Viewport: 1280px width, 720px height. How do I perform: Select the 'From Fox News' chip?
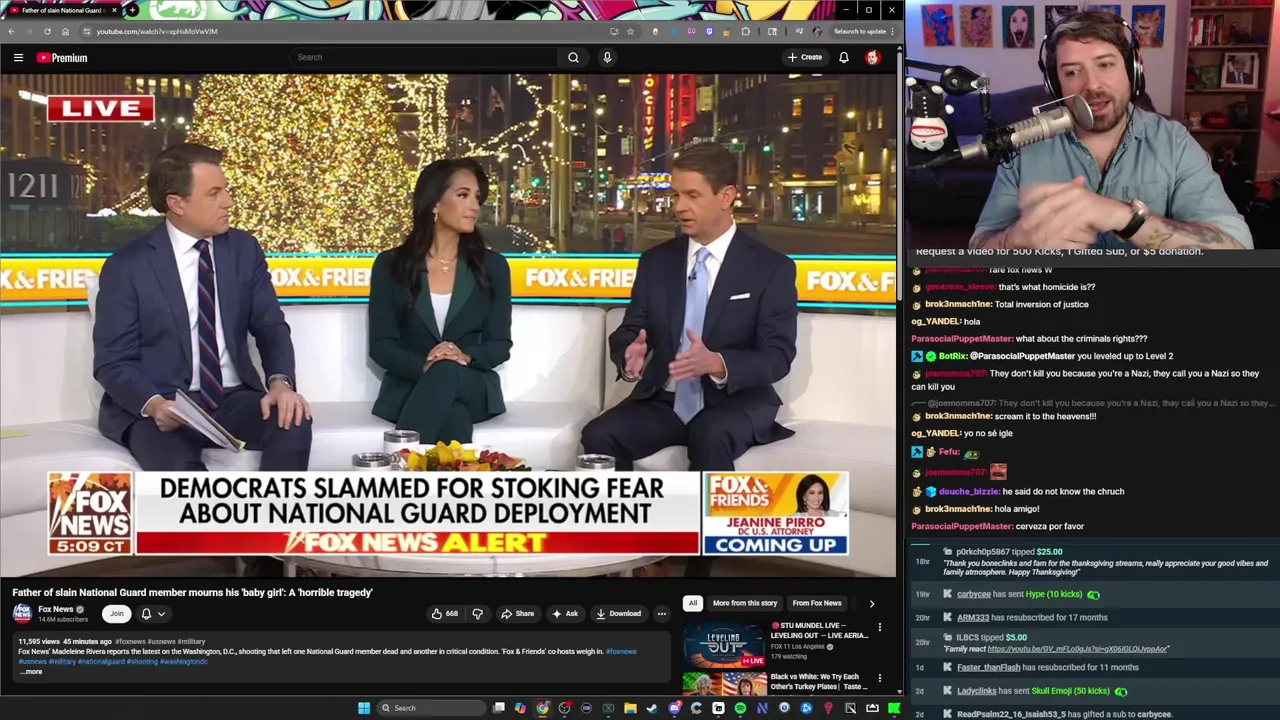[x=817, y=603]
